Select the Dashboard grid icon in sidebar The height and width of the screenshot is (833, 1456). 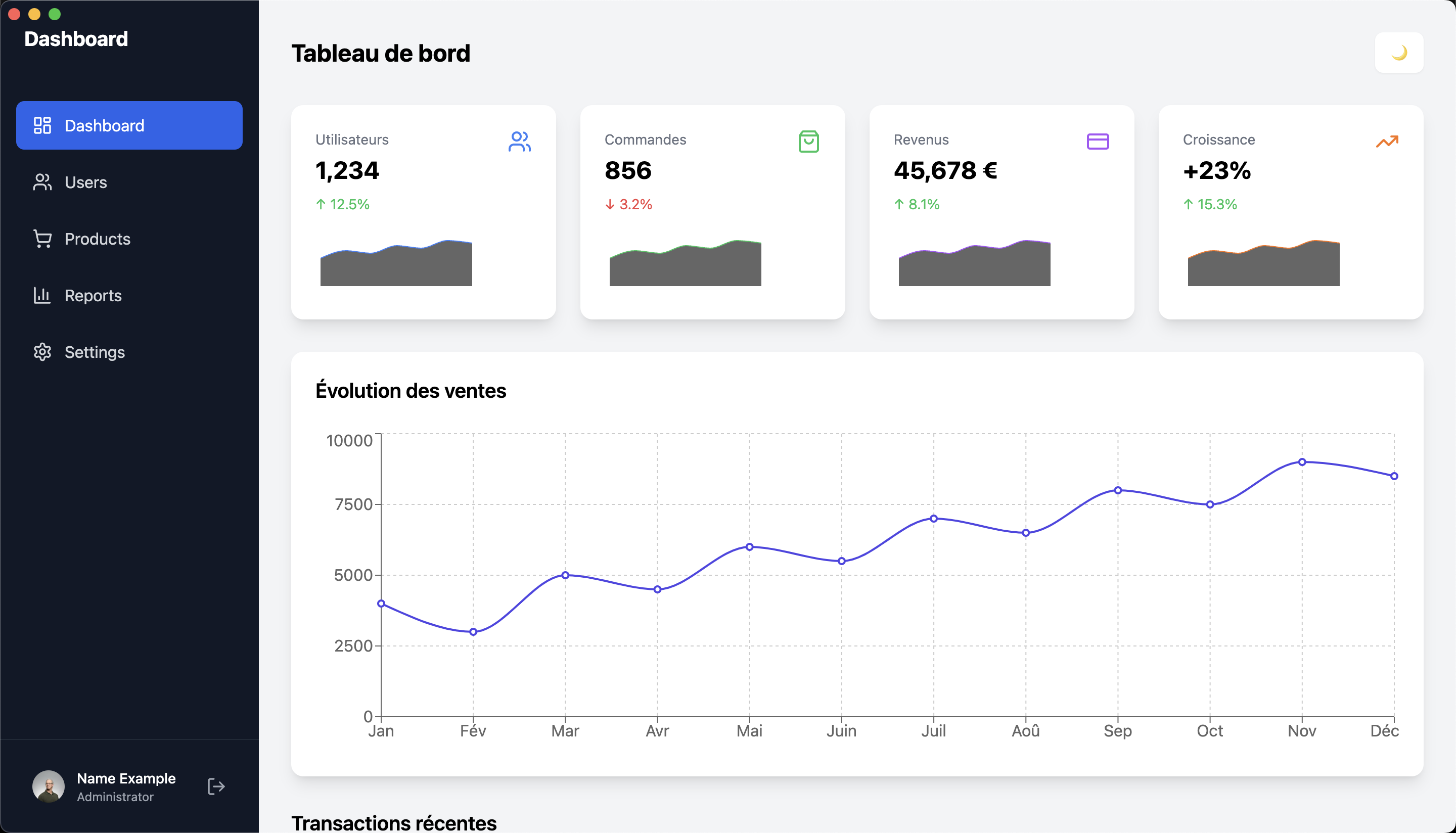pos(43,125)
